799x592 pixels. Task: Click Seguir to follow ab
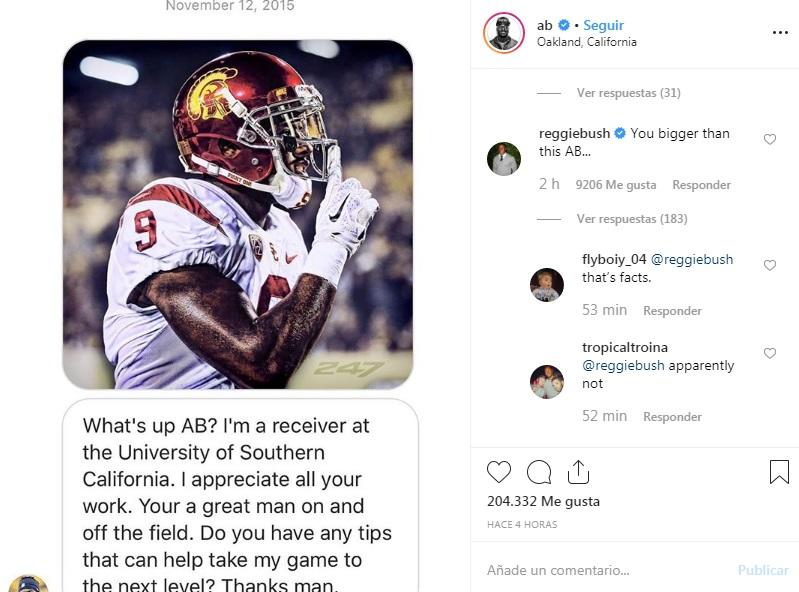click(603, 25)
